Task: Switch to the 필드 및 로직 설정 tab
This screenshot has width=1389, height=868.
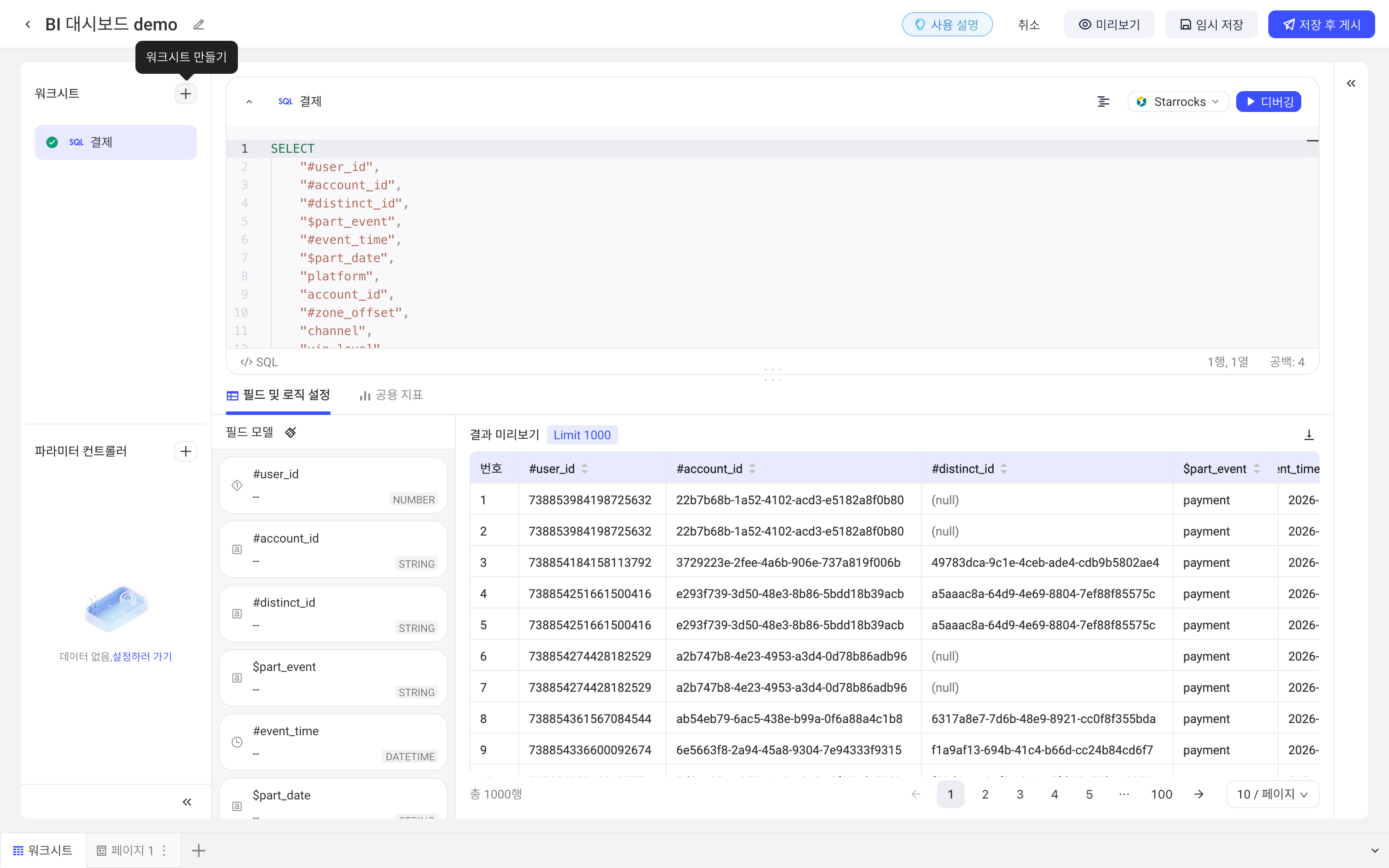Action: click(278, 395)
